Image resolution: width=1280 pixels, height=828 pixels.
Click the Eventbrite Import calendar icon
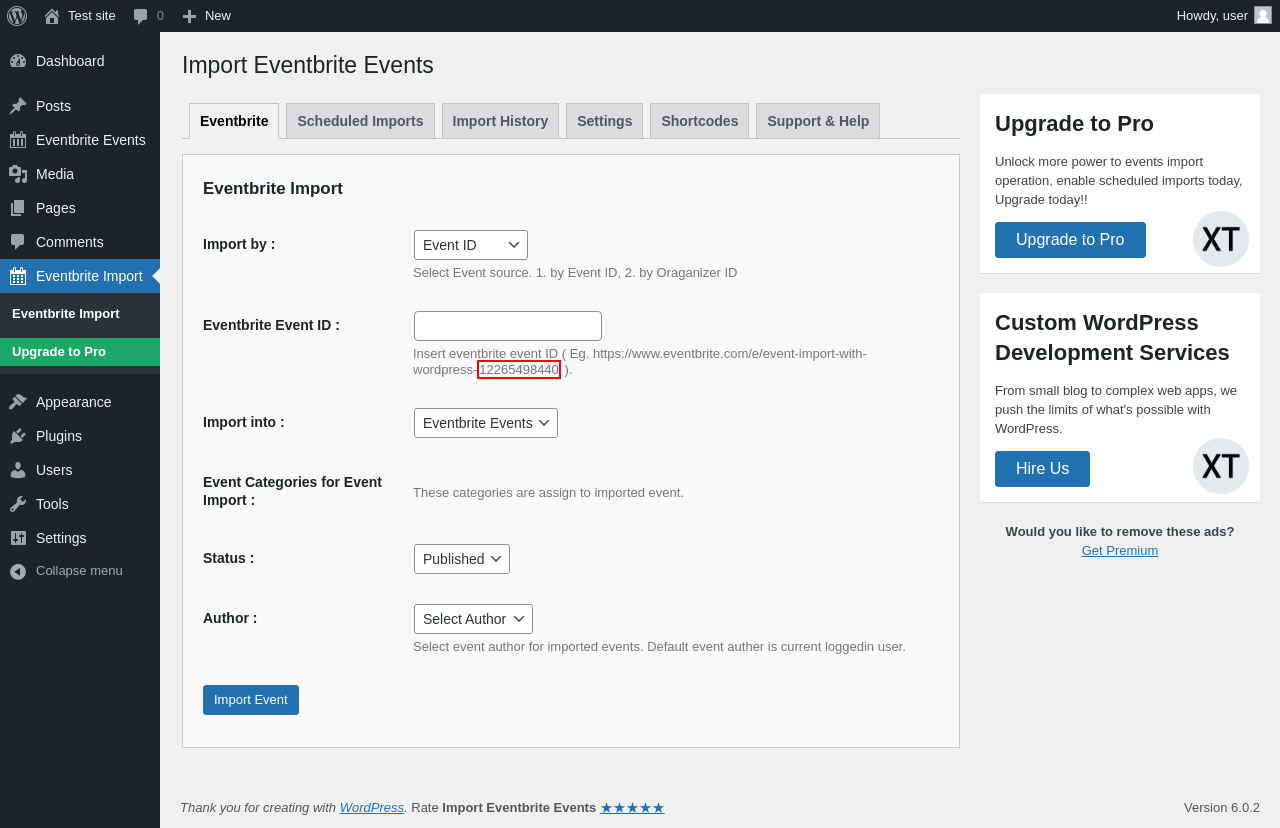pos(18,276)
